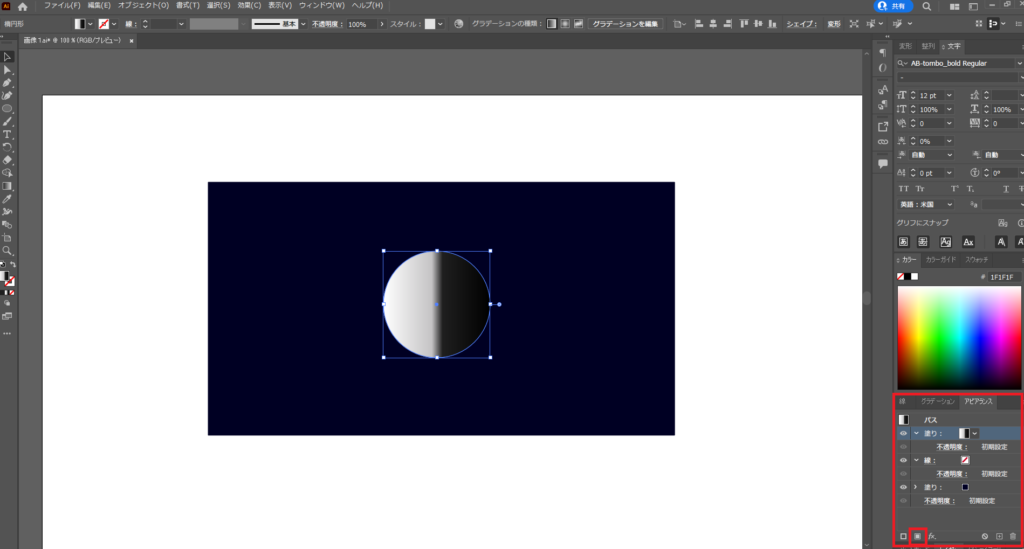Select the Artboard tool
The image size is (1024, 549).
tap(7, 238)
